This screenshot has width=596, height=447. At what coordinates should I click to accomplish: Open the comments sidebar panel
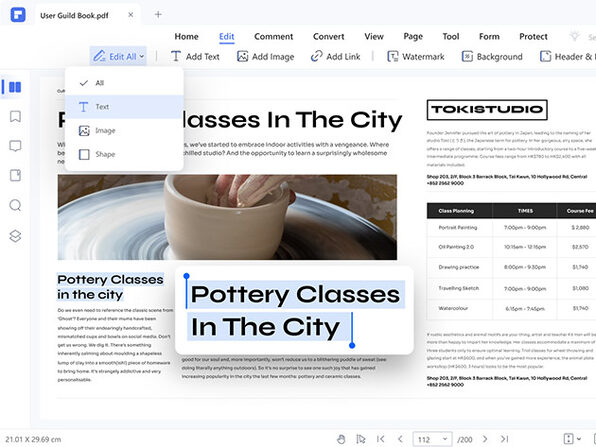pos(15,146)
